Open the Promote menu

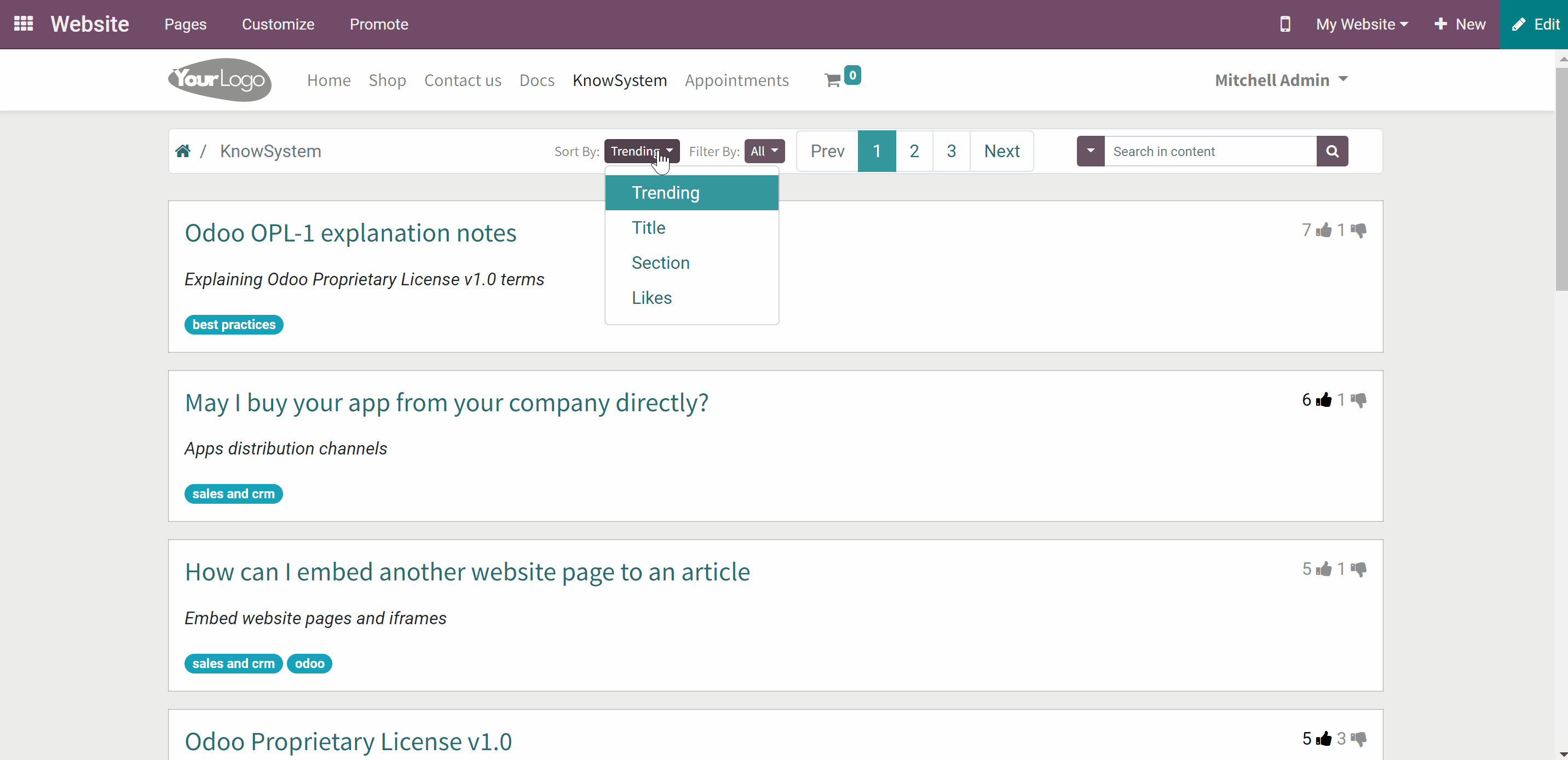click(379, 24)
